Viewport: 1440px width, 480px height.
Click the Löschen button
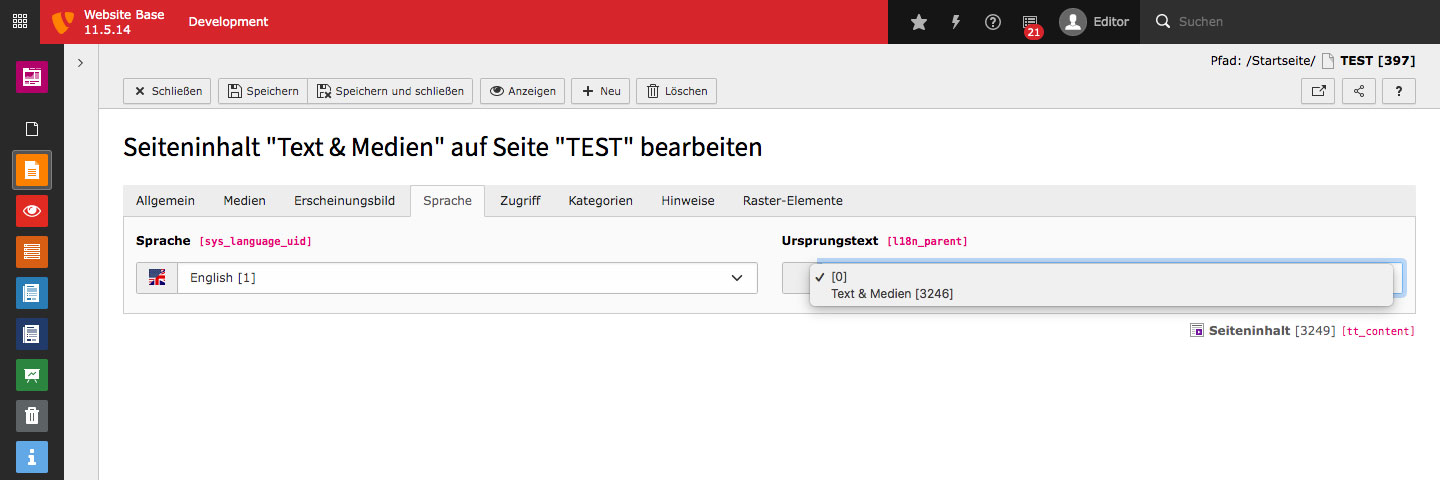click(x=676, y=91)
